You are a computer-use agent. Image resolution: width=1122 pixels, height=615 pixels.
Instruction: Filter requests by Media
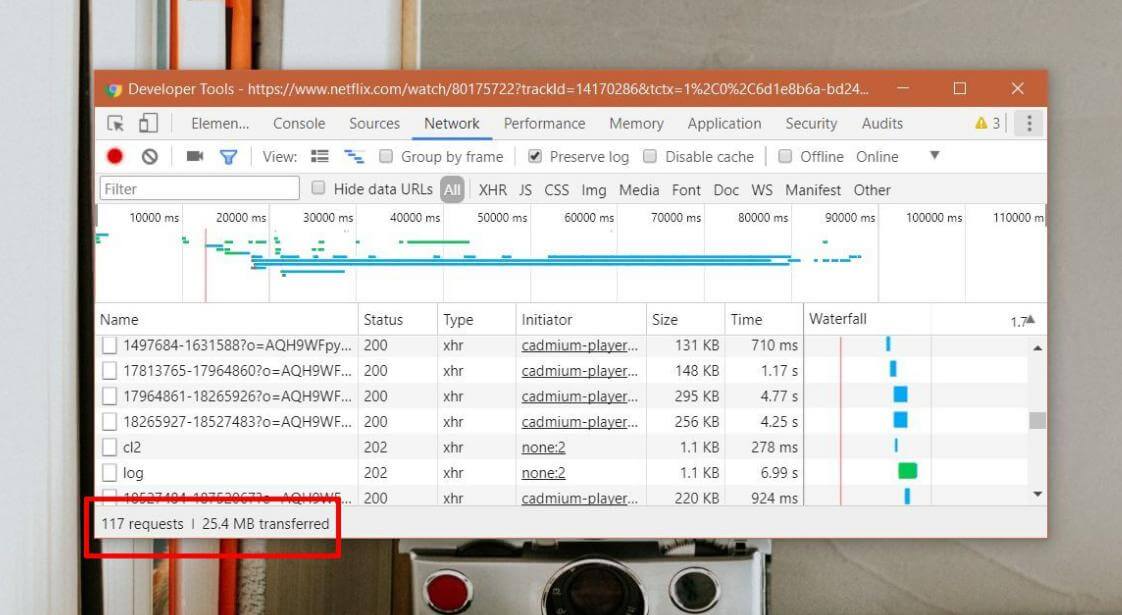[639, 190]
